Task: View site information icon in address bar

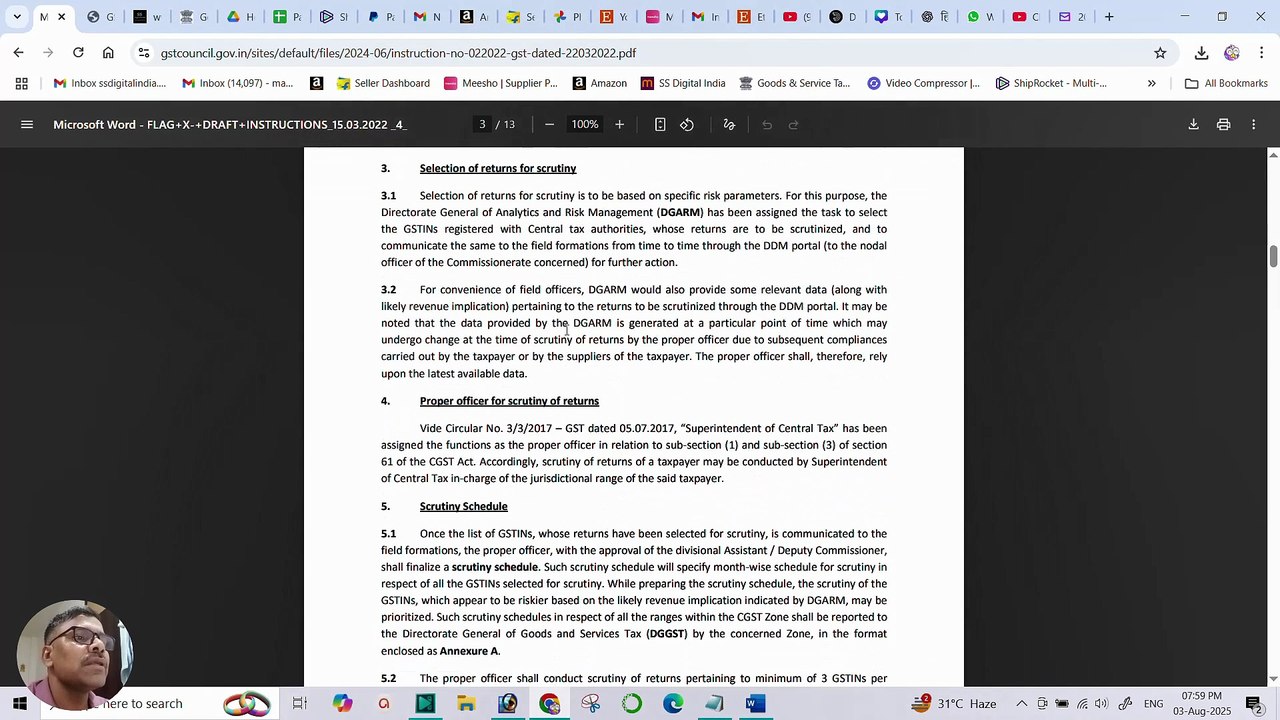Action: coord(144,53)
